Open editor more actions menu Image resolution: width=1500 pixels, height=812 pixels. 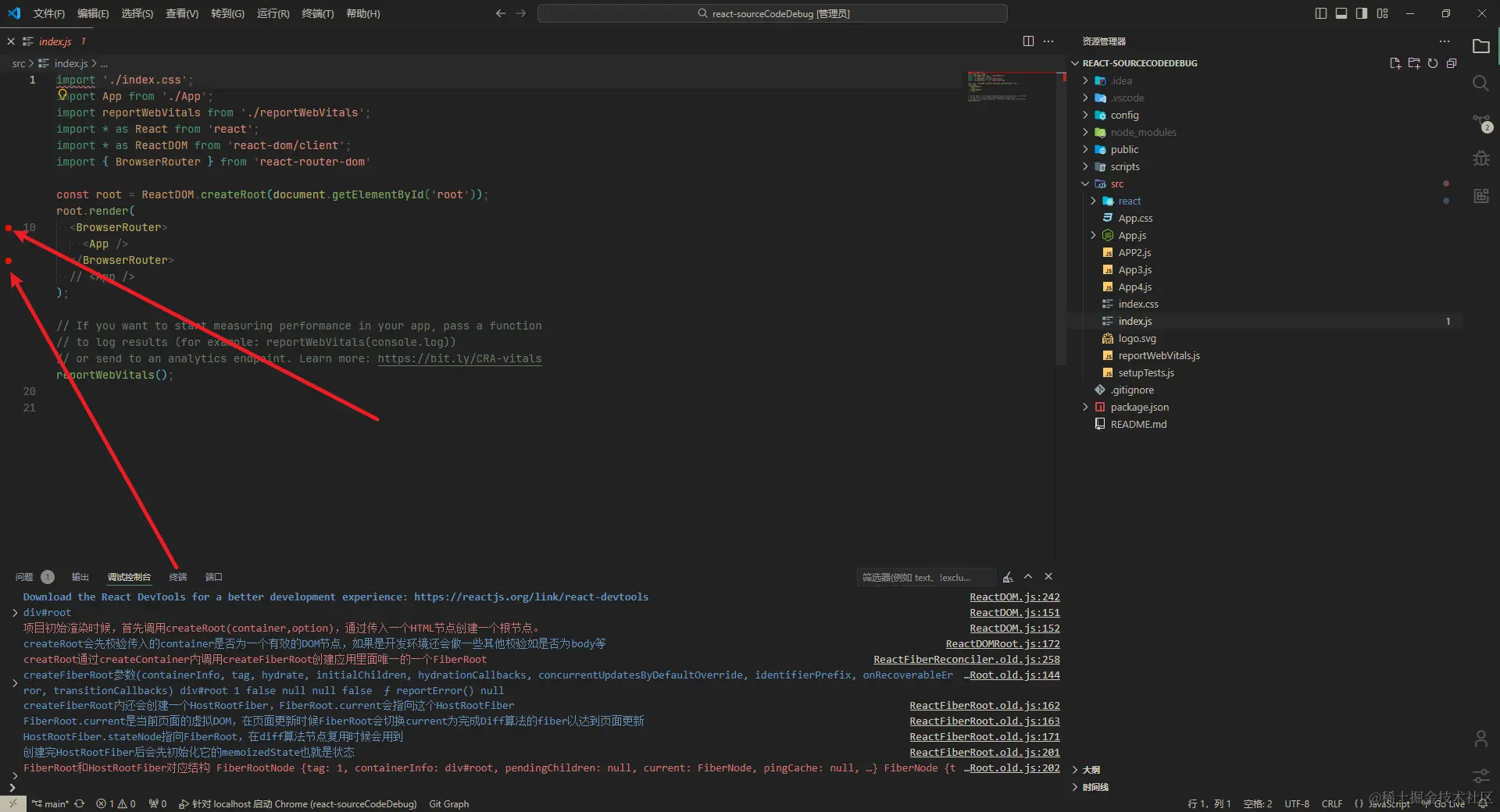click(x=1048, y=41)
